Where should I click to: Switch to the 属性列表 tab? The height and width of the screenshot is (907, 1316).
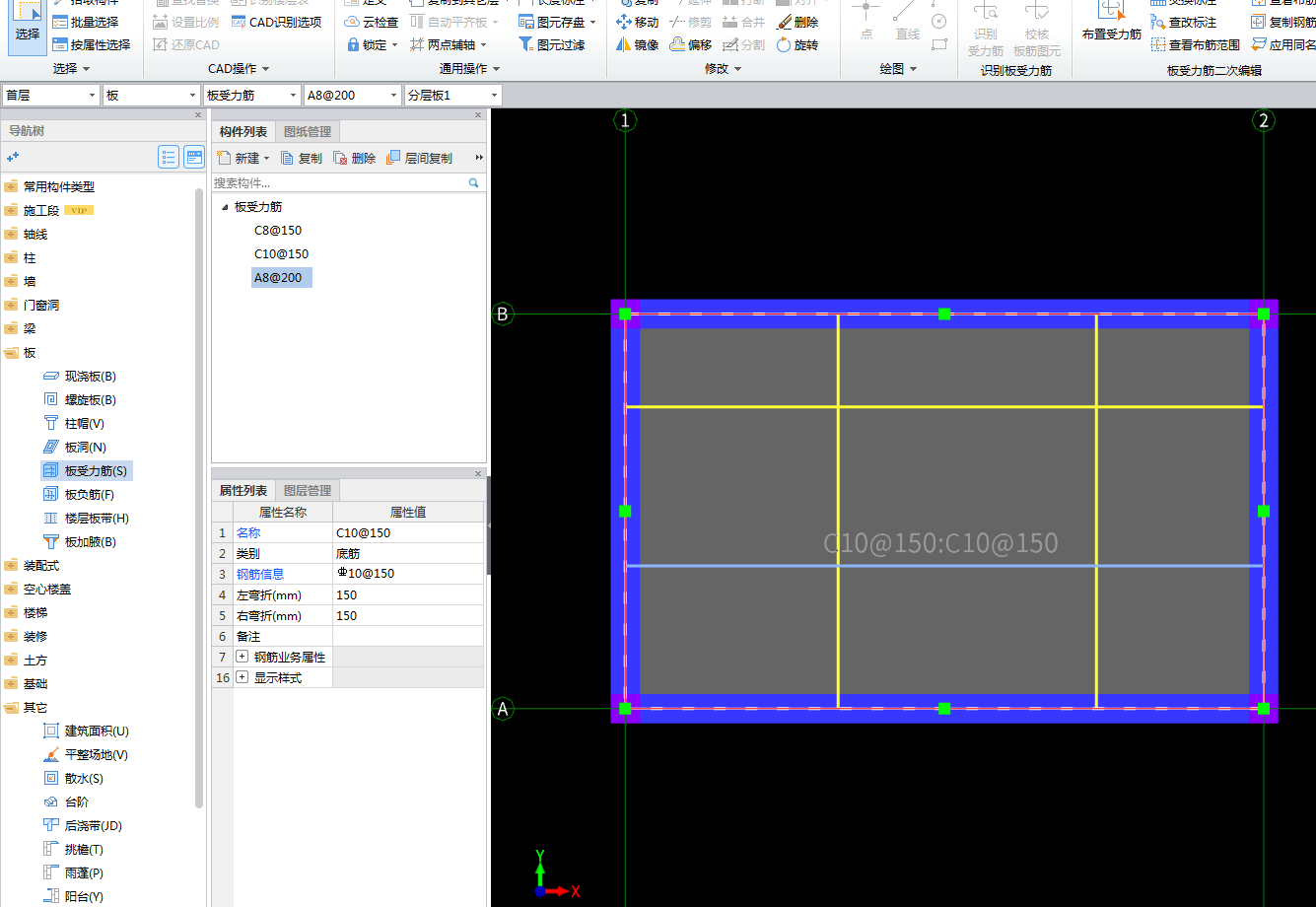[243, 490]
